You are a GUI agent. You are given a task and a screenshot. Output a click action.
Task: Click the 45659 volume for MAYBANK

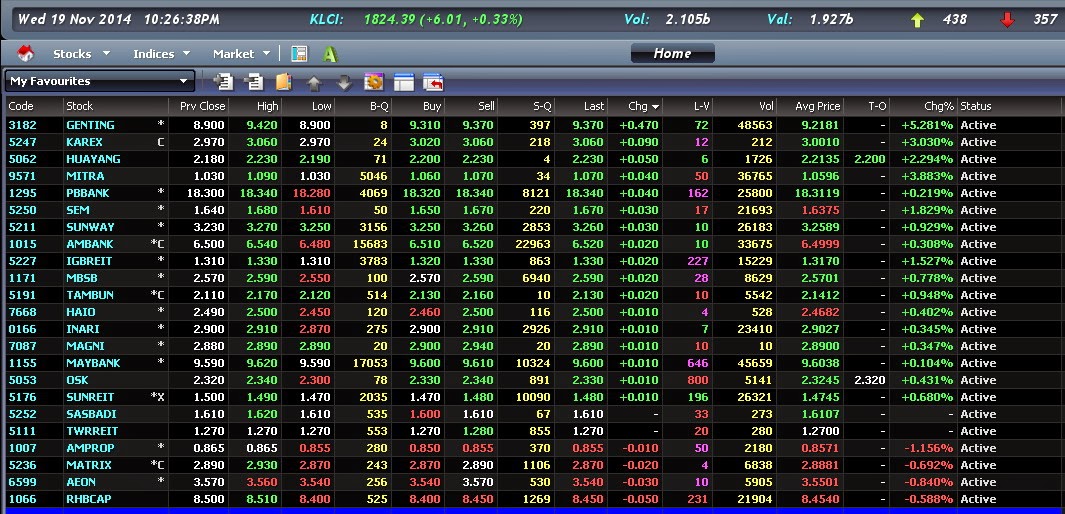pos(755,363)
